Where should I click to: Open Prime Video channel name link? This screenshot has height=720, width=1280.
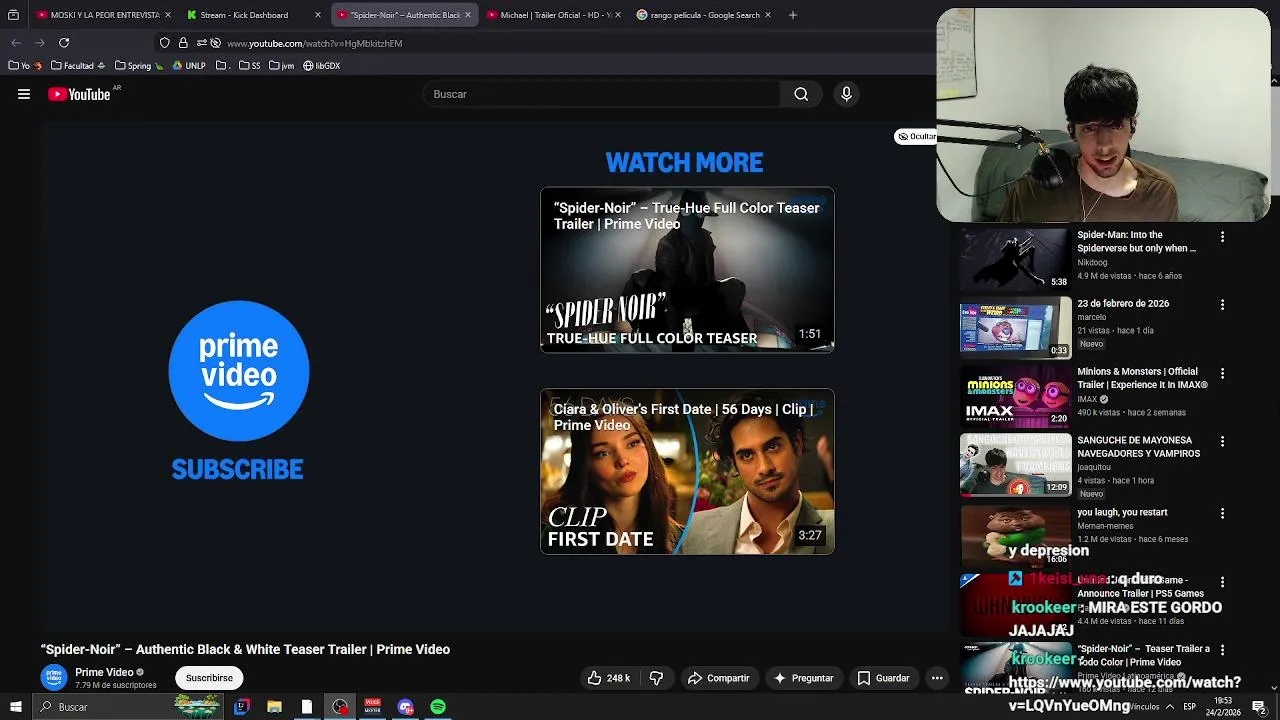click(104, 672)
